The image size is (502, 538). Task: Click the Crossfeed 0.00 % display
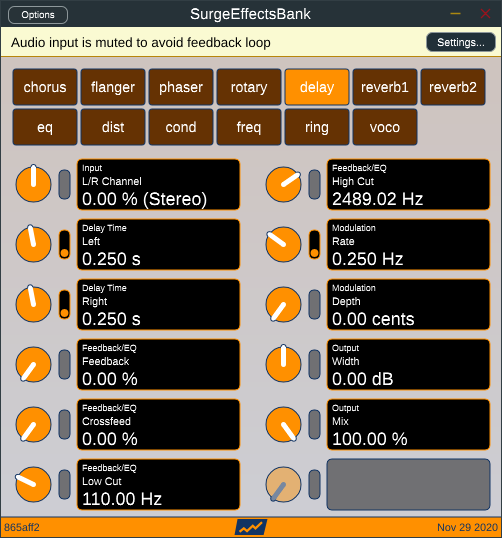[158, 424]
